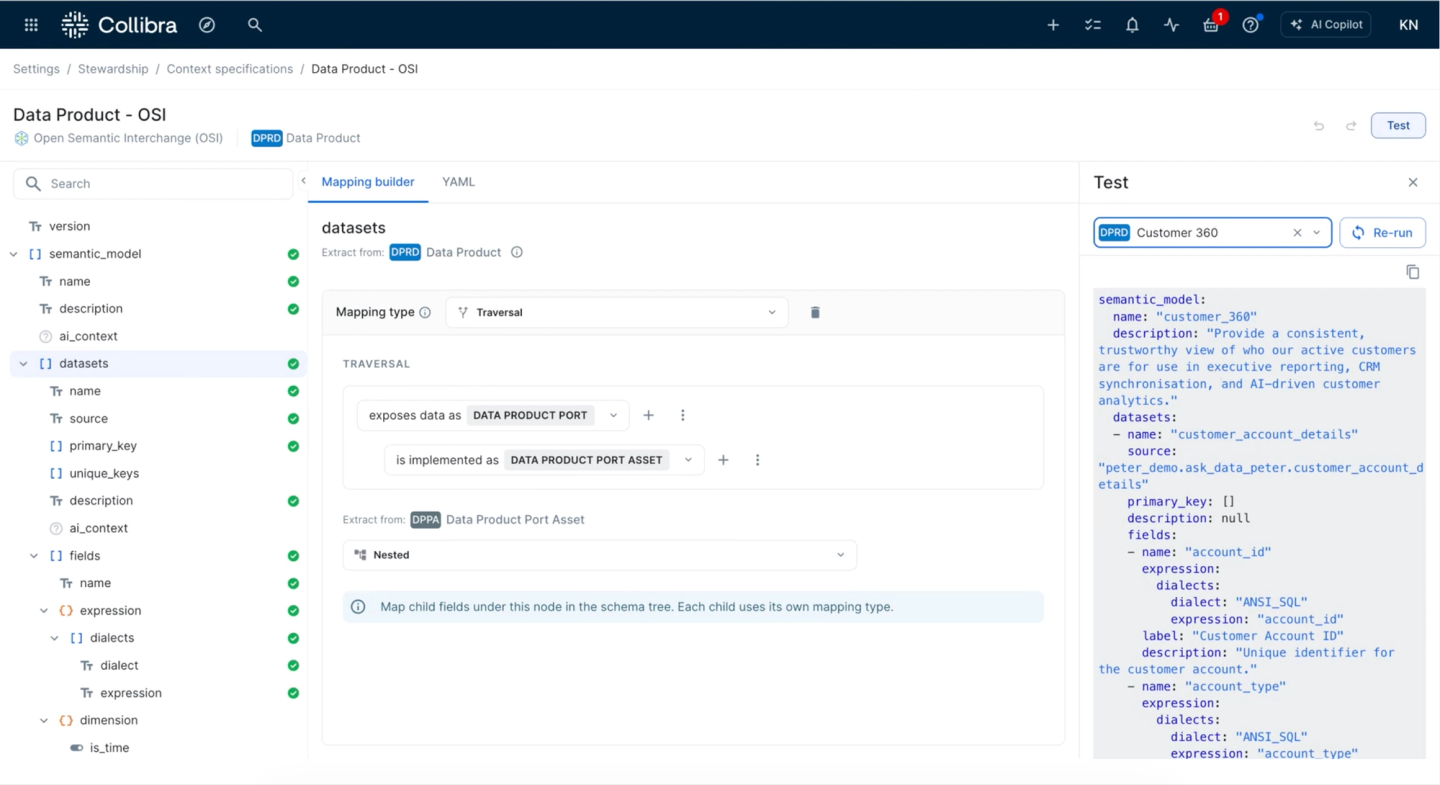The width and height of the screenshot is (1440, 785).
Task: Open notifications bell
Action: [x=1132, y=25]
